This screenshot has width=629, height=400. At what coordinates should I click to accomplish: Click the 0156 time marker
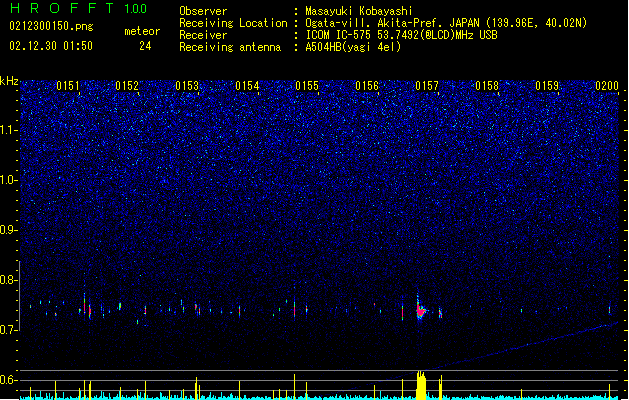pyautogui.click(x=367, y=86)
